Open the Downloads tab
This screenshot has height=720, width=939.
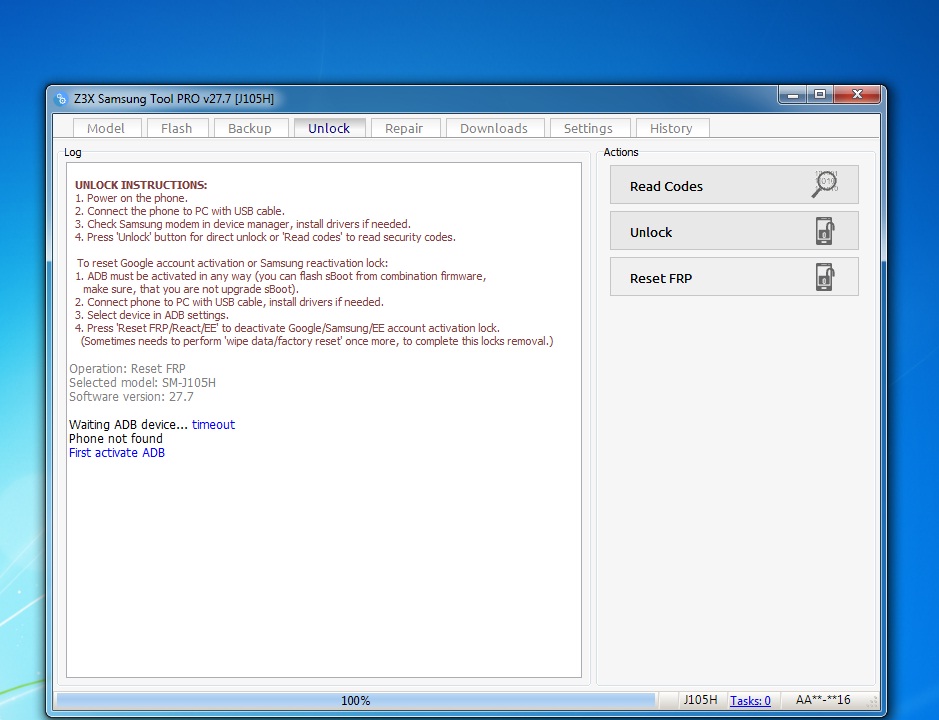pos(494,128)
